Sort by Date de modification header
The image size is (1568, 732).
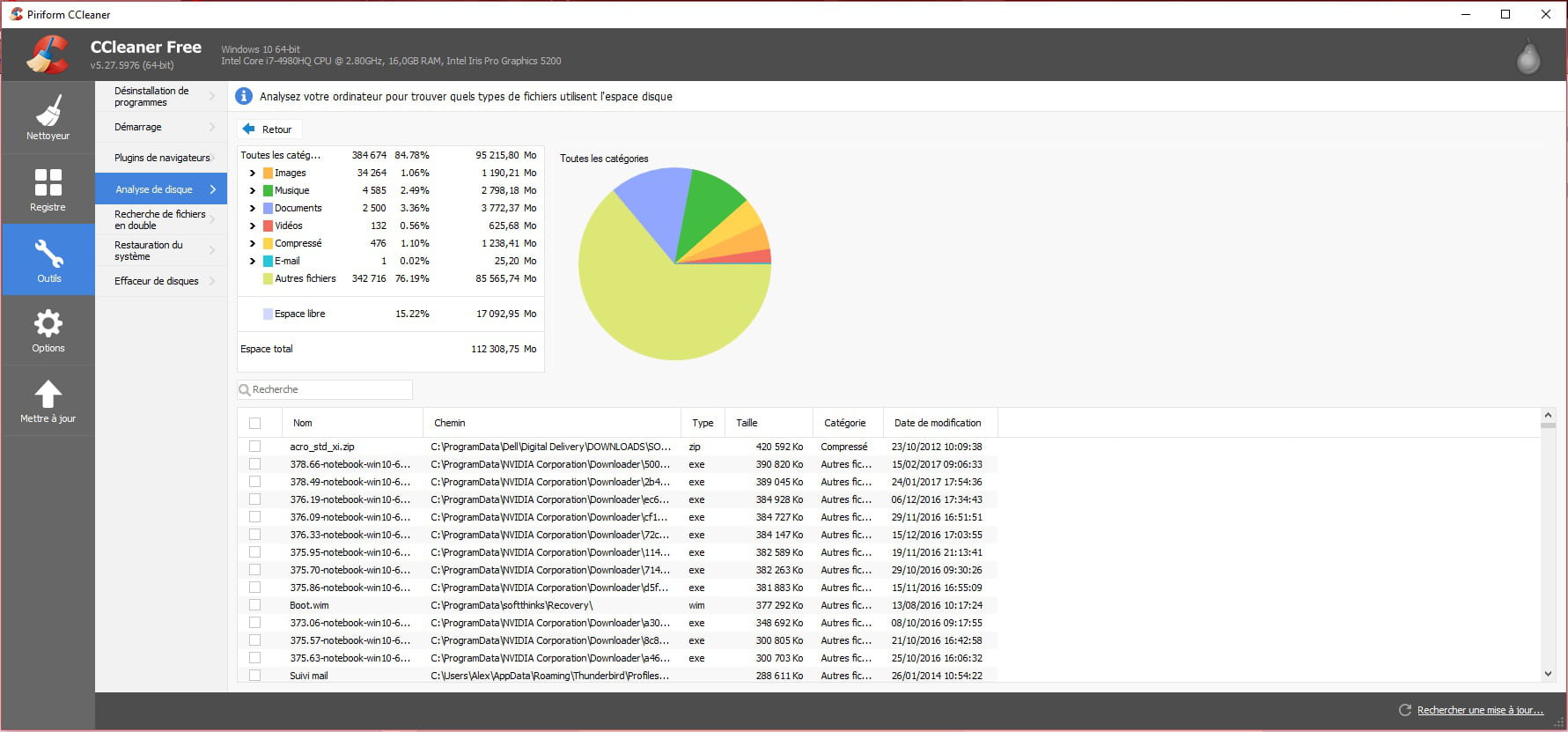tap(940, 423)
